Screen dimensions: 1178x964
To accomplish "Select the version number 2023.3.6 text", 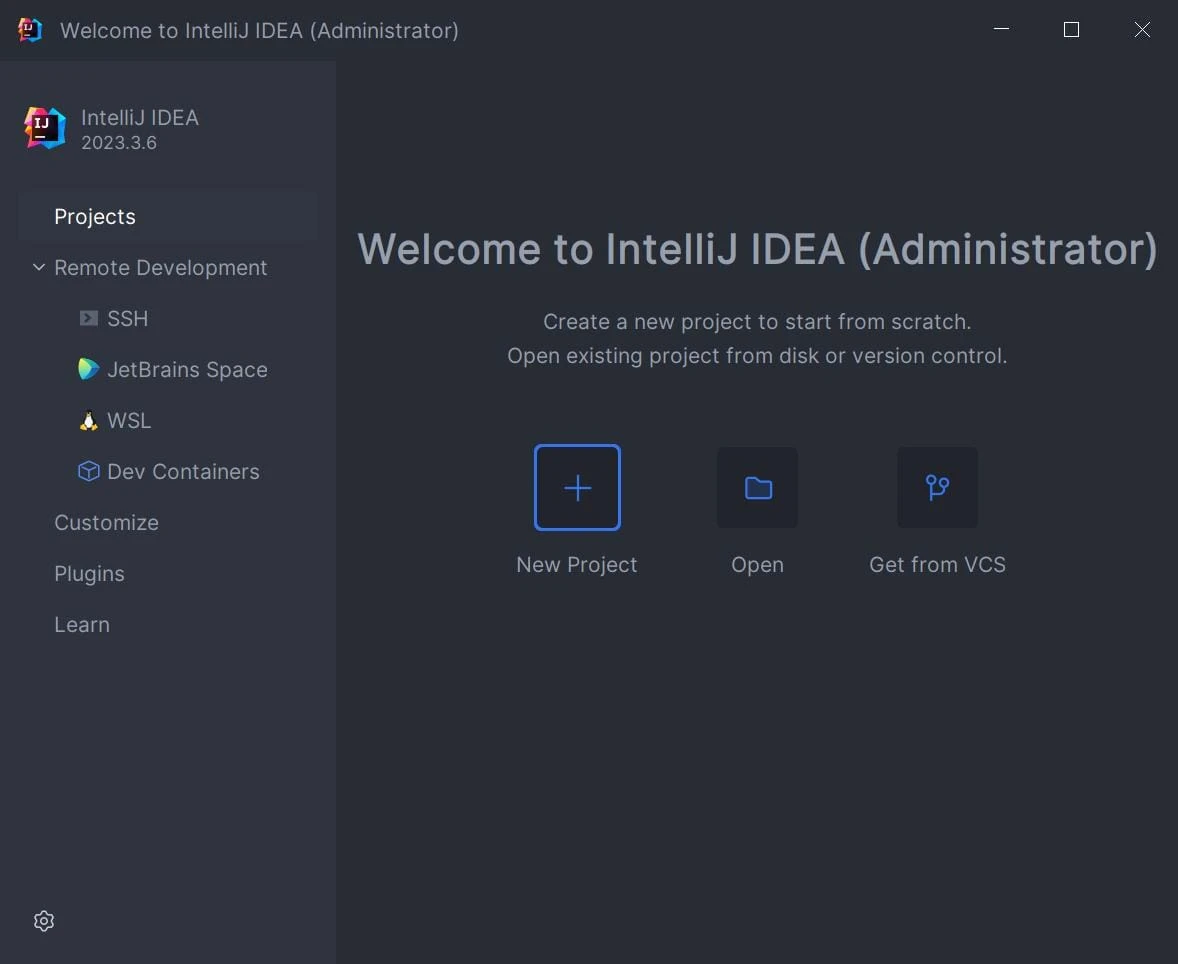I will (x=117, y=143).
